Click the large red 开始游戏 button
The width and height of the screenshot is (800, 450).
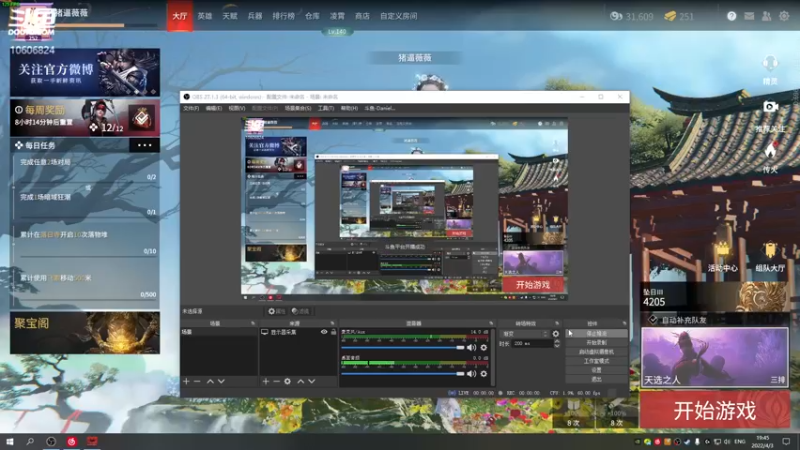click(x=715, y=410)
